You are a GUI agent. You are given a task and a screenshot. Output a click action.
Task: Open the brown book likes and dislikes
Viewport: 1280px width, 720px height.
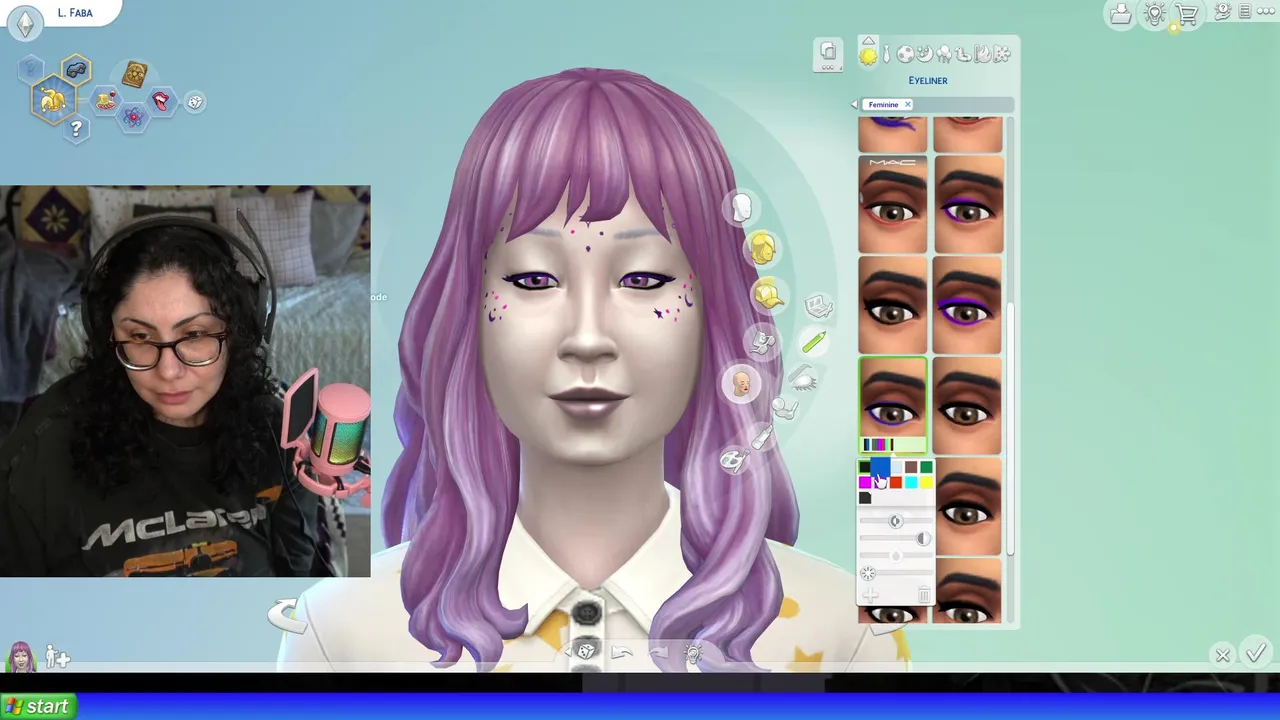point(134,74)
